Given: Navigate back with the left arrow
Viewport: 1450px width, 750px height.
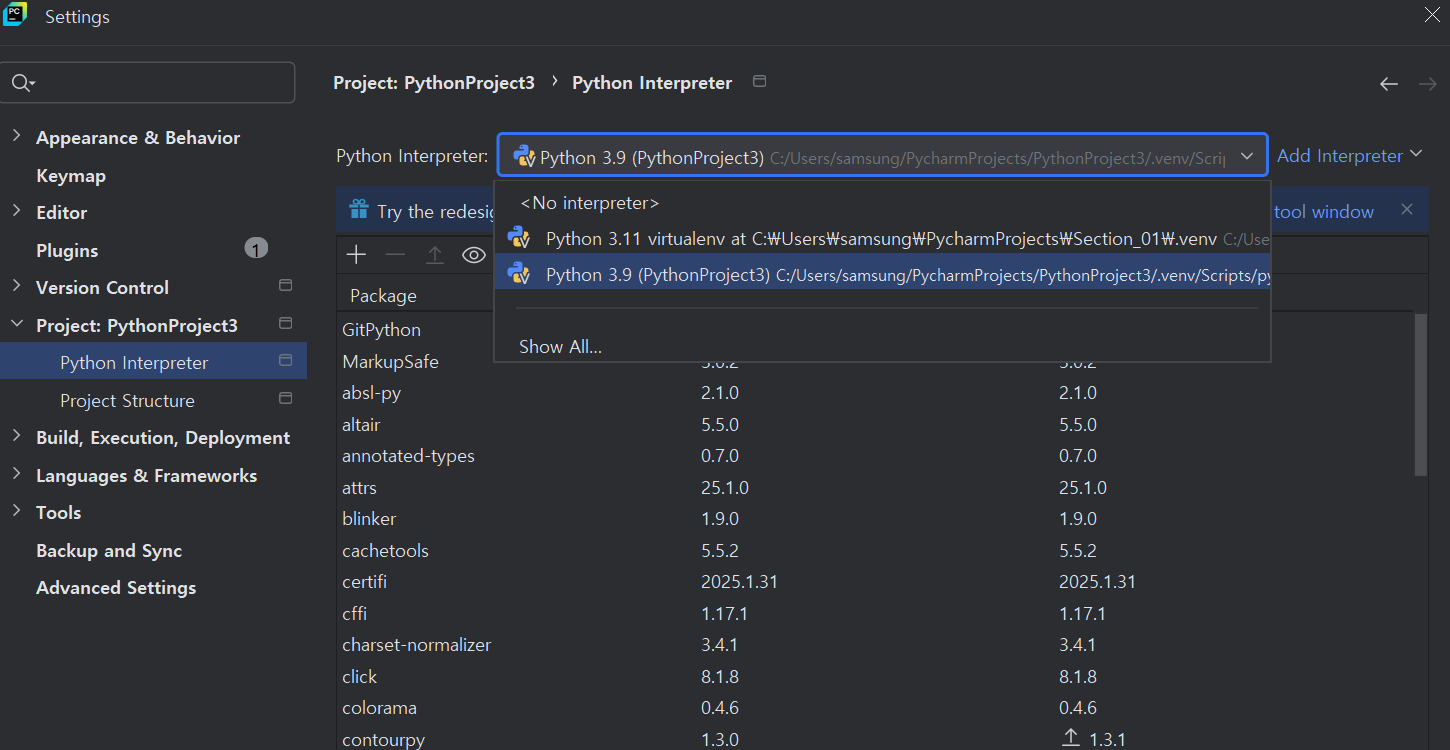Looking at the screenshot, I should tap(1388, 84).
